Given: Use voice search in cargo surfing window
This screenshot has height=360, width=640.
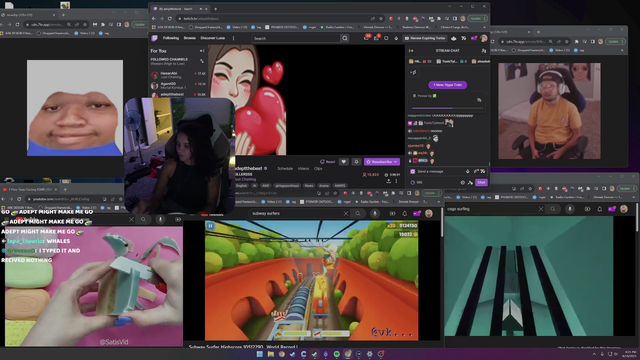Looking at the screenshot, I should pos(570,209).
